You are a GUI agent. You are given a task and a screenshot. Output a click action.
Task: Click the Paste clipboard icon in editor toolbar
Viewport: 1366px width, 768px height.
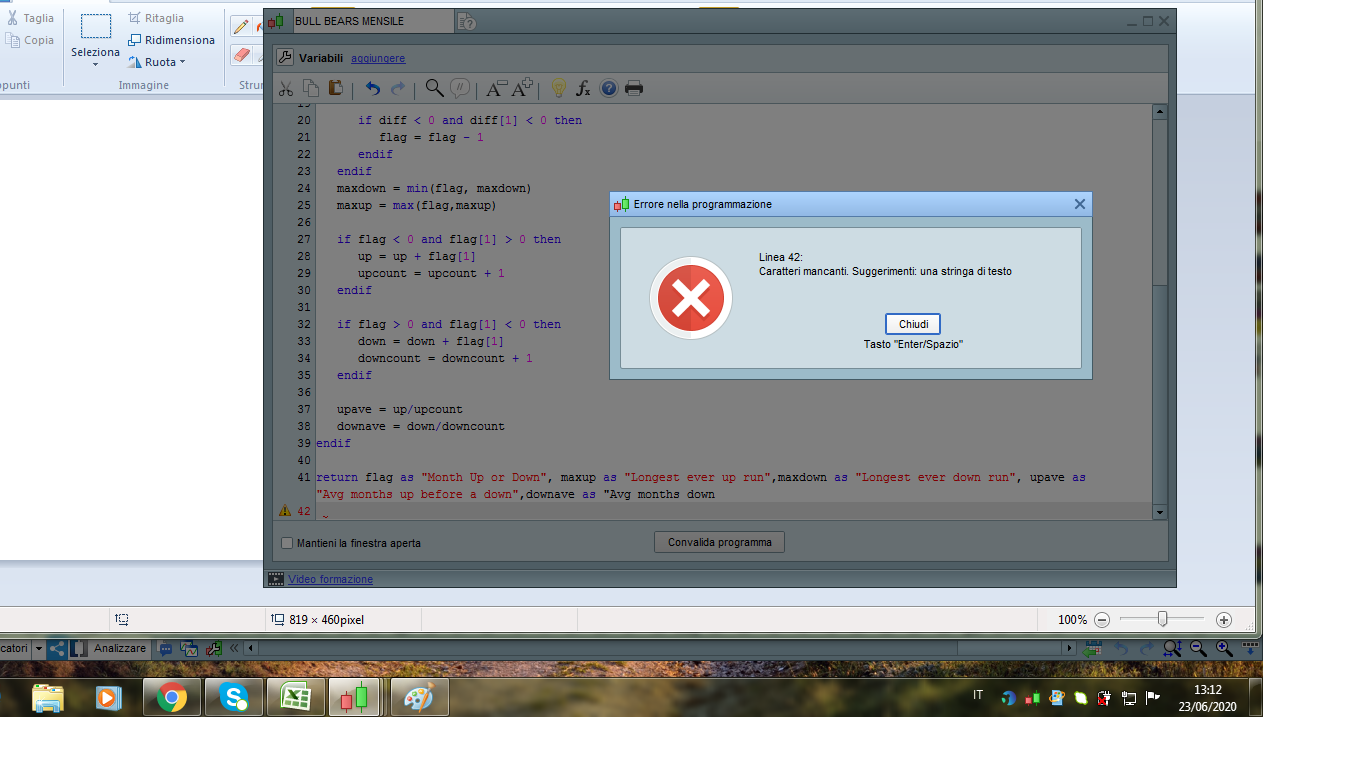point(336,88)
